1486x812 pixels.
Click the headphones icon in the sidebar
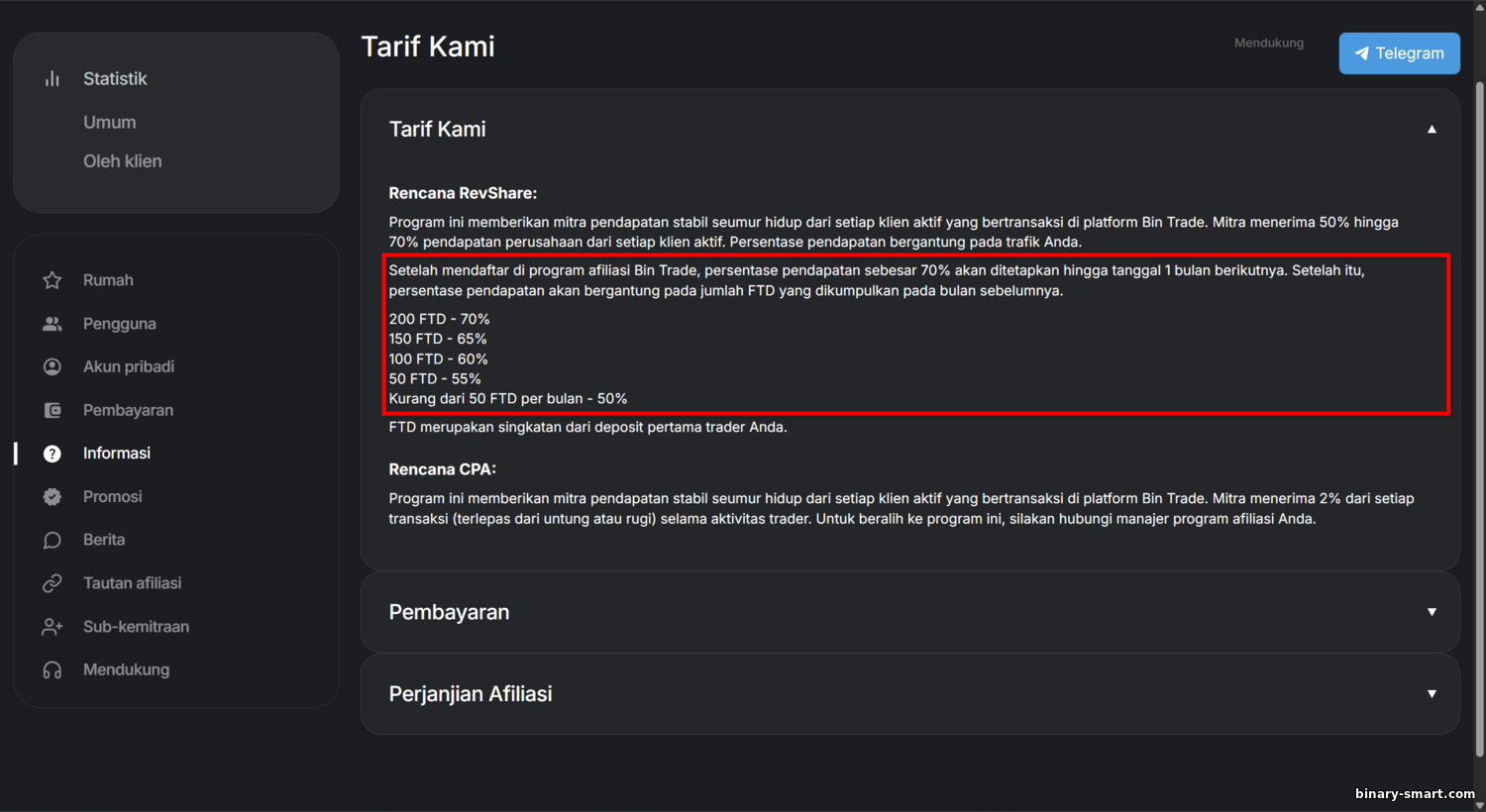pos(53,670)
